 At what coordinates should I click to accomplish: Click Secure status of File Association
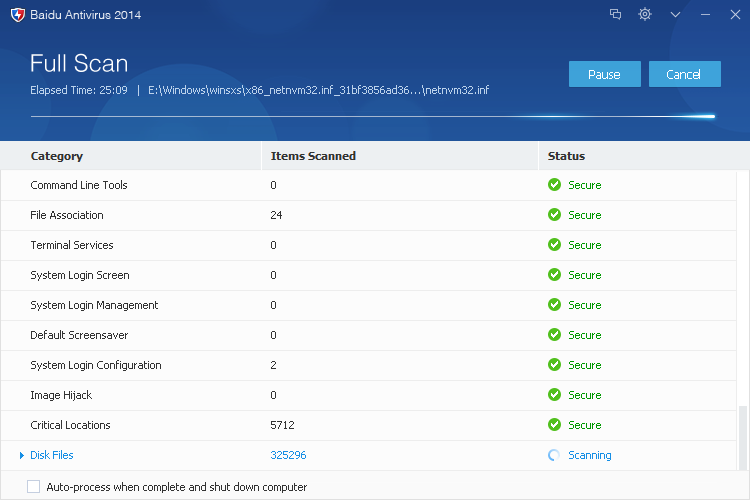585,215
